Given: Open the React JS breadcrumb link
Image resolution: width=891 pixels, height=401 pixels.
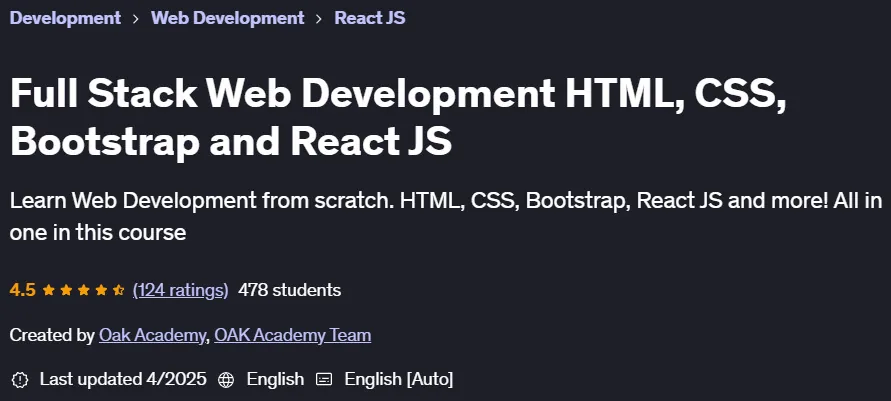Looking at the screenshot, I should [x=370, y=18].
